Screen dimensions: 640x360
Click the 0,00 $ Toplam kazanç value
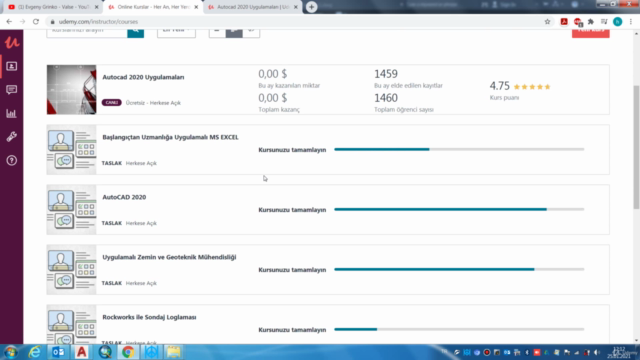tap(273, 98)
